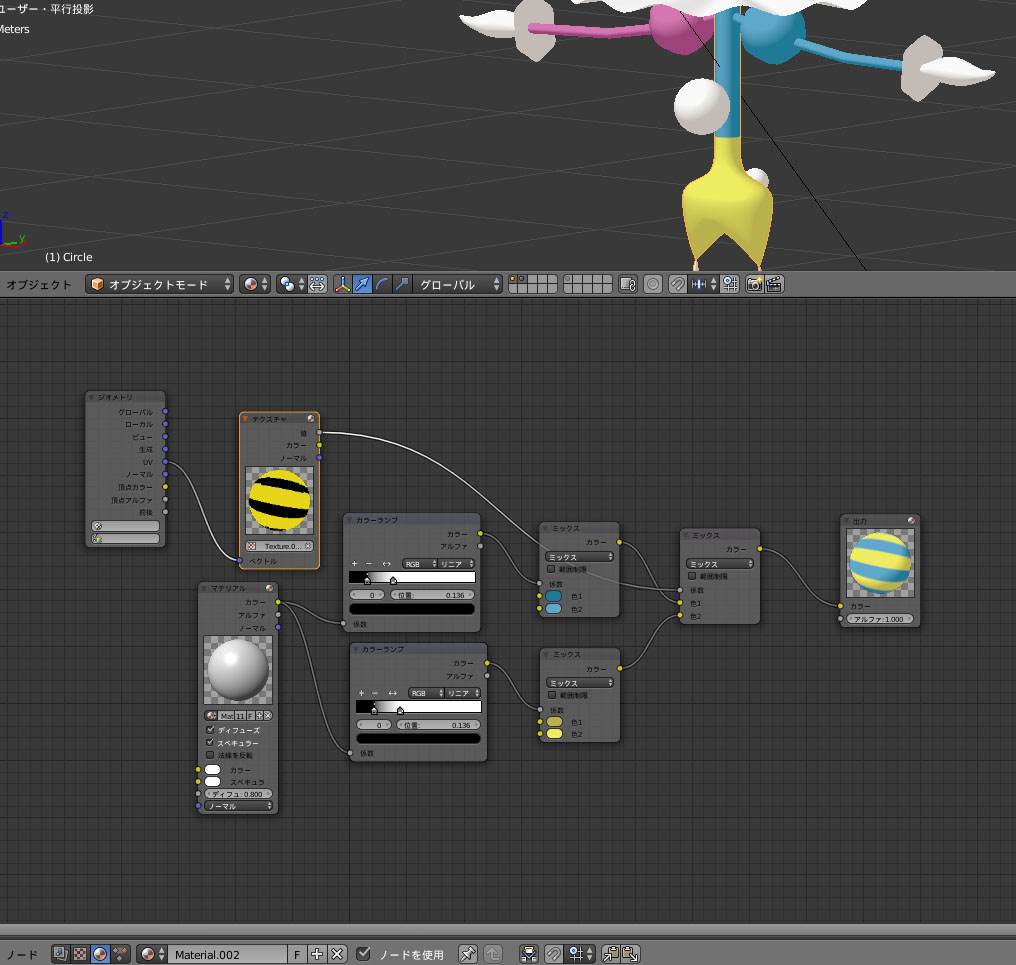The image size is (1016, 965).
Task: Click the X unlink material button
Action: (337, 954)
